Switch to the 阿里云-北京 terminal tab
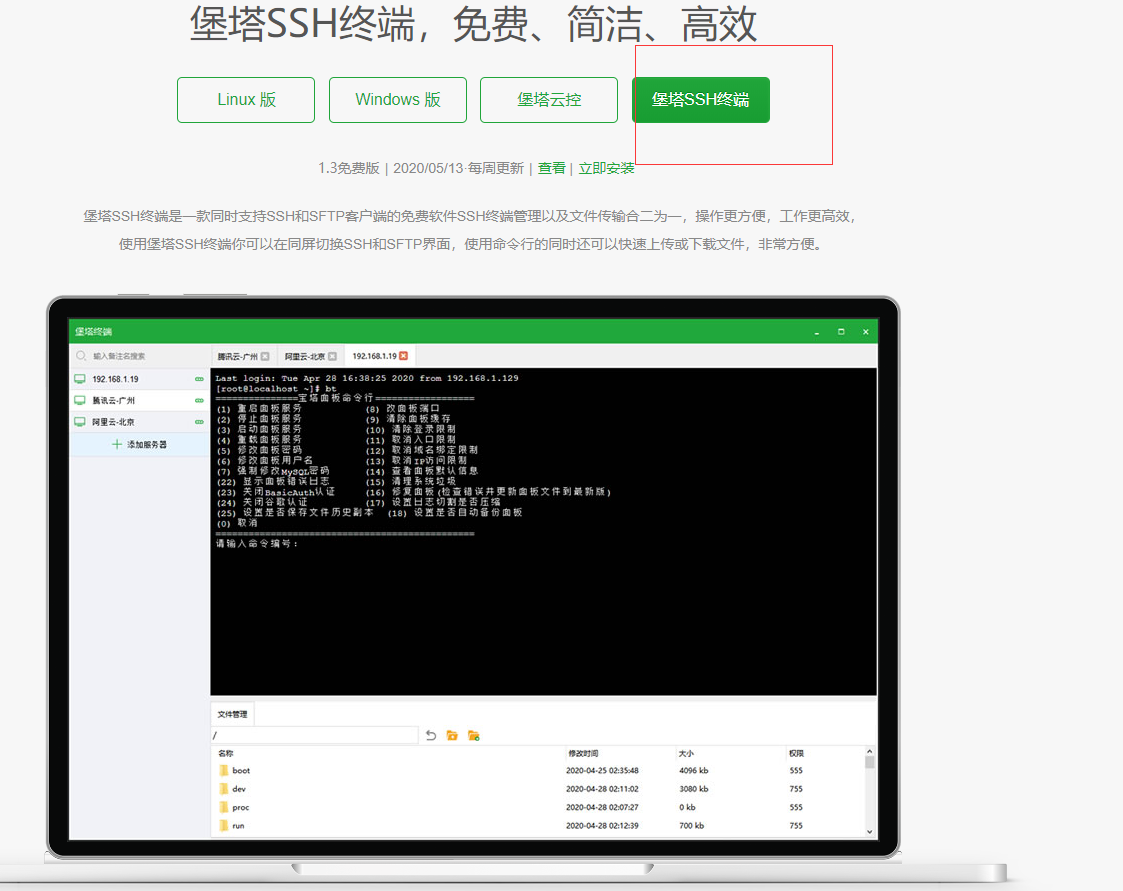1123x891 pixels. click(310, 356)
